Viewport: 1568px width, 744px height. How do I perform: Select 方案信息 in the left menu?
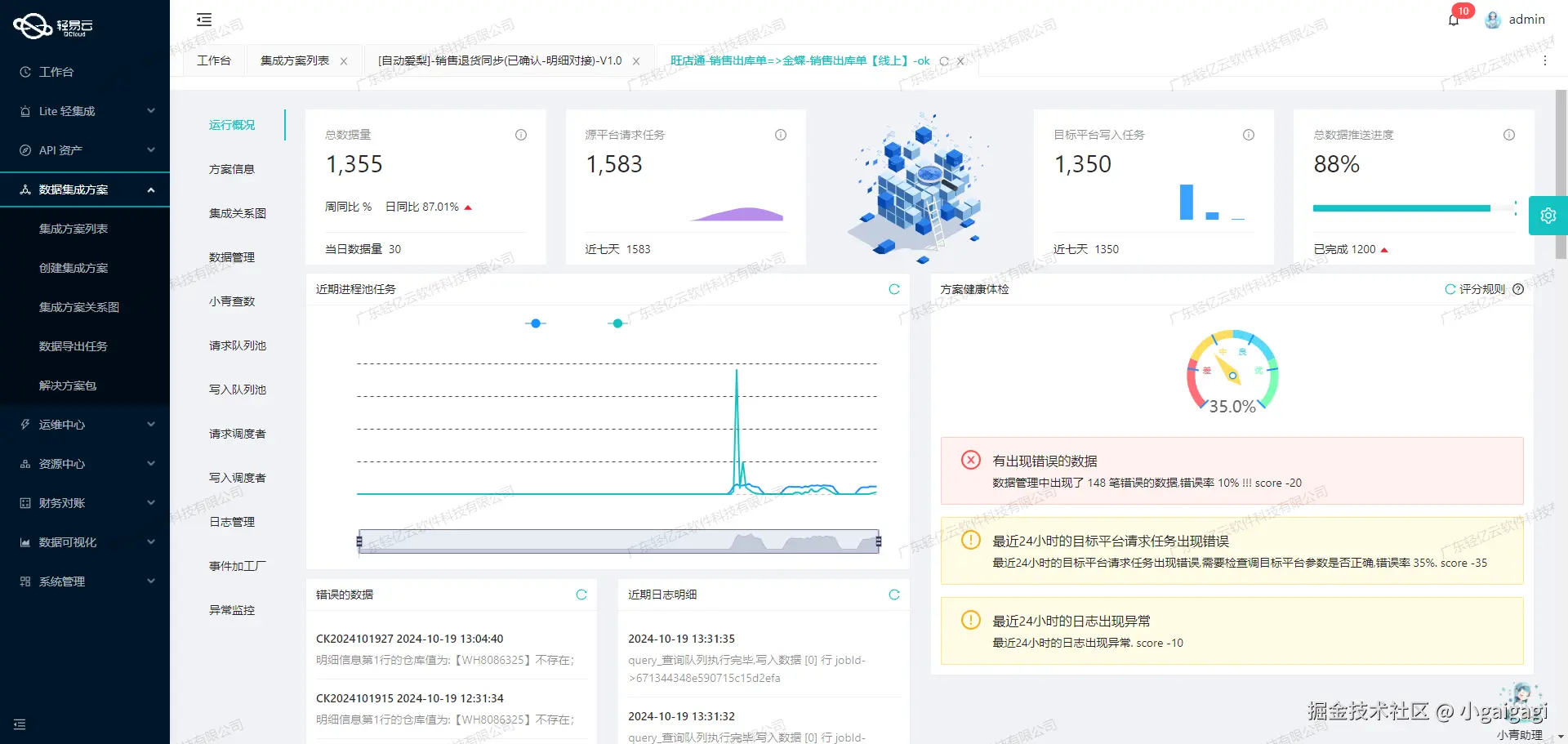tap(232, 168)
